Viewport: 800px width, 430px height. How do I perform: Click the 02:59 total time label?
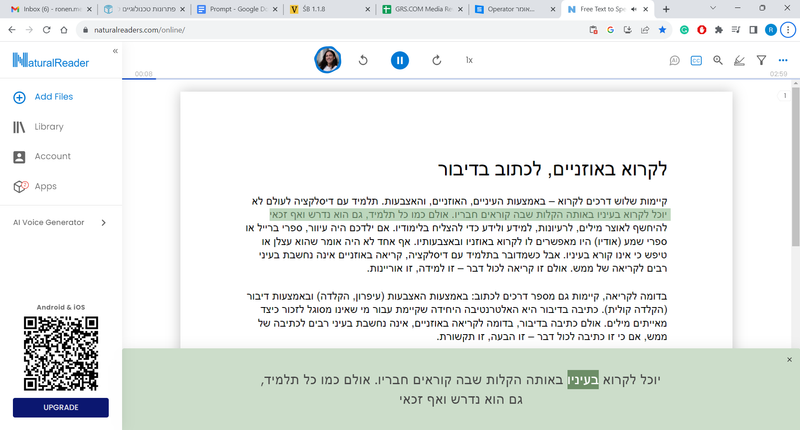pos(778,74)
